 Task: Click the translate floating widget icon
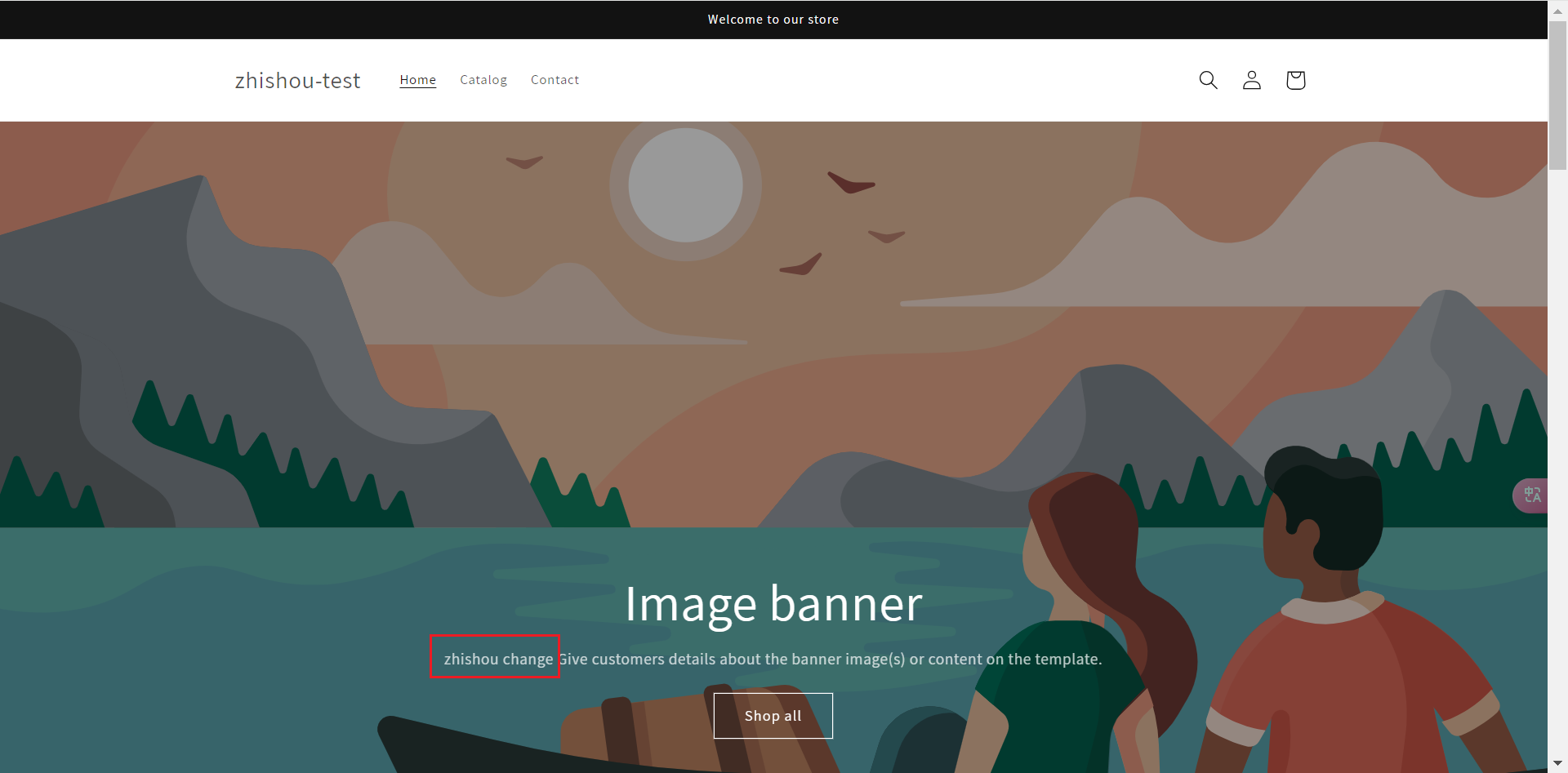(1531, 495)
